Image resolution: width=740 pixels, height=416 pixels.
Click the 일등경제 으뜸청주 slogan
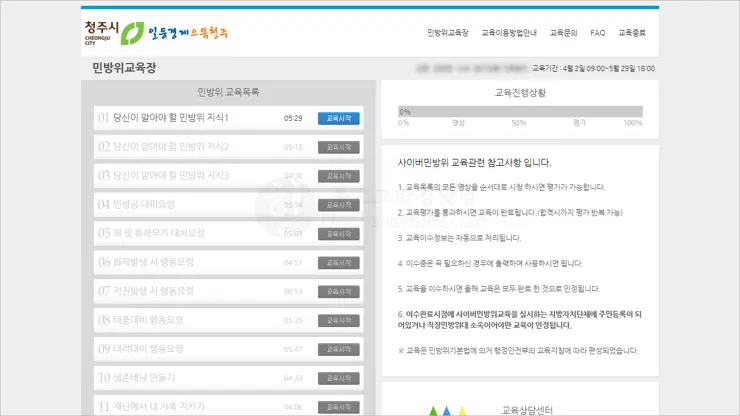188,33
